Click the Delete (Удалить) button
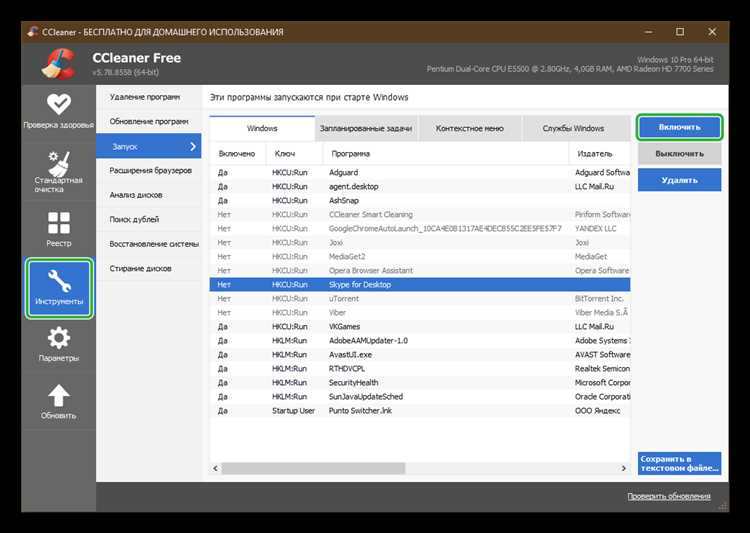This screenshot has width=750, height=533. click(679, 180)
